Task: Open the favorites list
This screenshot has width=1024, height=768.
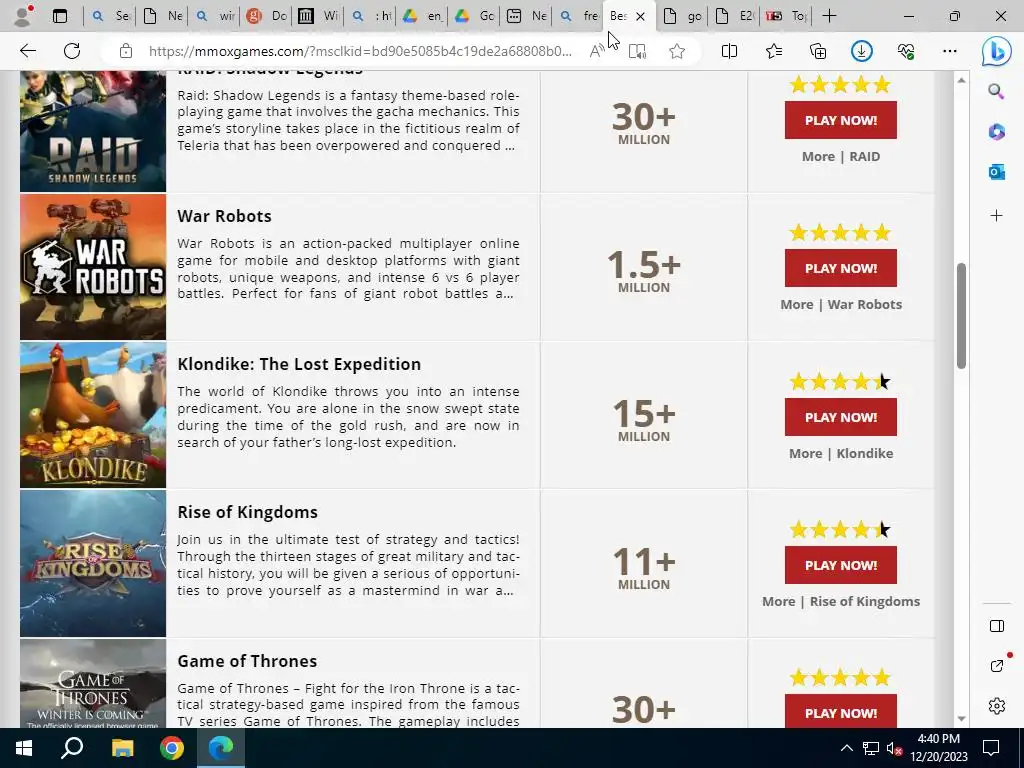Action: click(x=773, y=51)
